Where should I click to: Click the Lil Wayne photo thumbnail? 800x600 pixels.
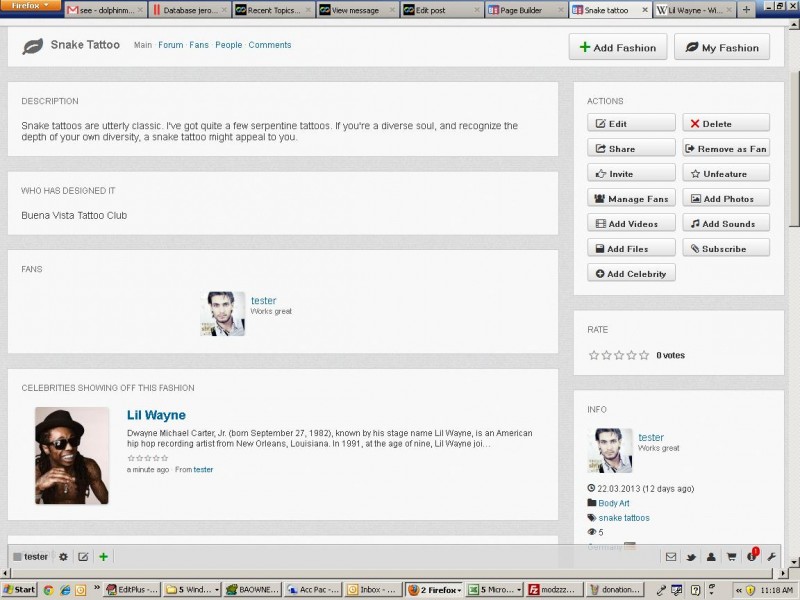click(72, 456)
